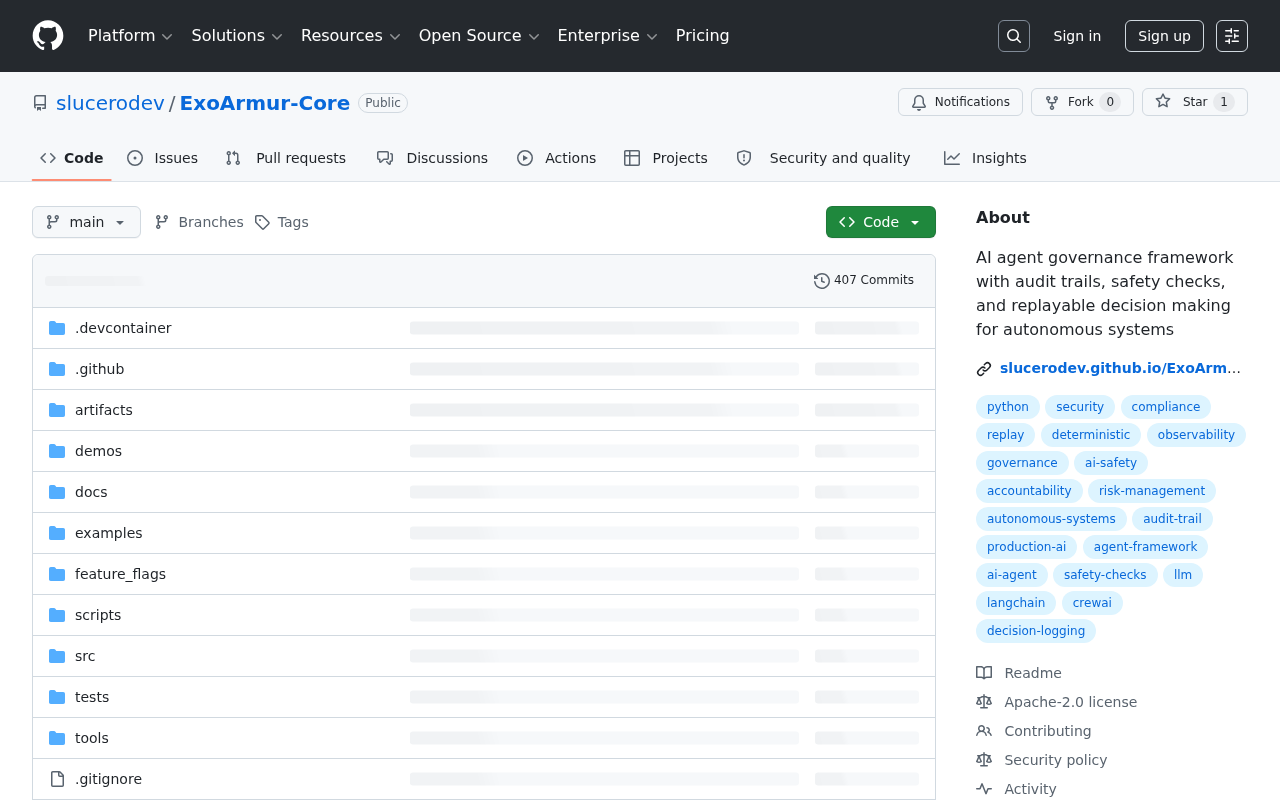Select the ai-safety topic tag

(1111, 463)
